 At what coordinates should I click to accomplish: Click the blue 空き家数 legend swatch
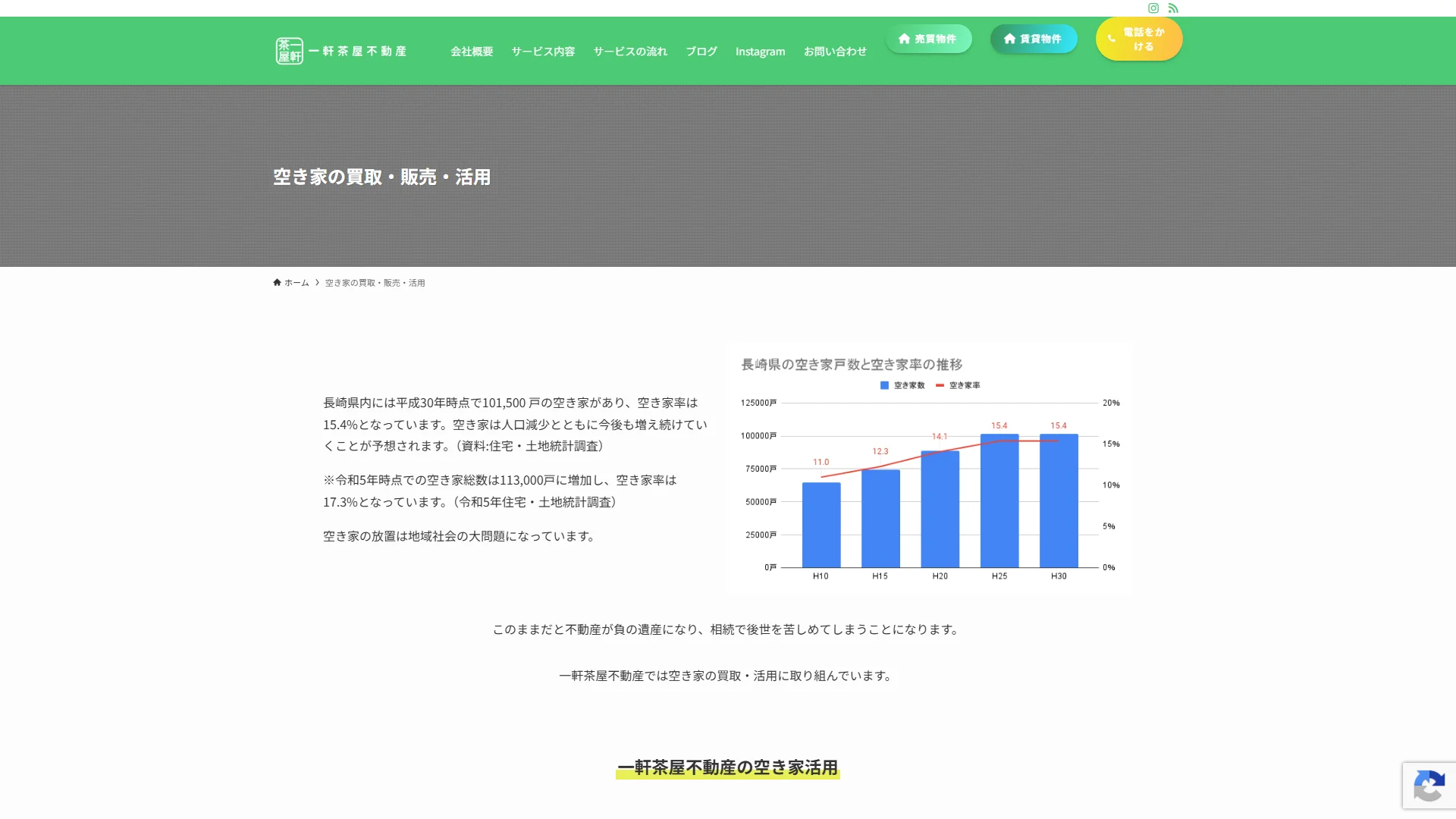coord(884,385)
